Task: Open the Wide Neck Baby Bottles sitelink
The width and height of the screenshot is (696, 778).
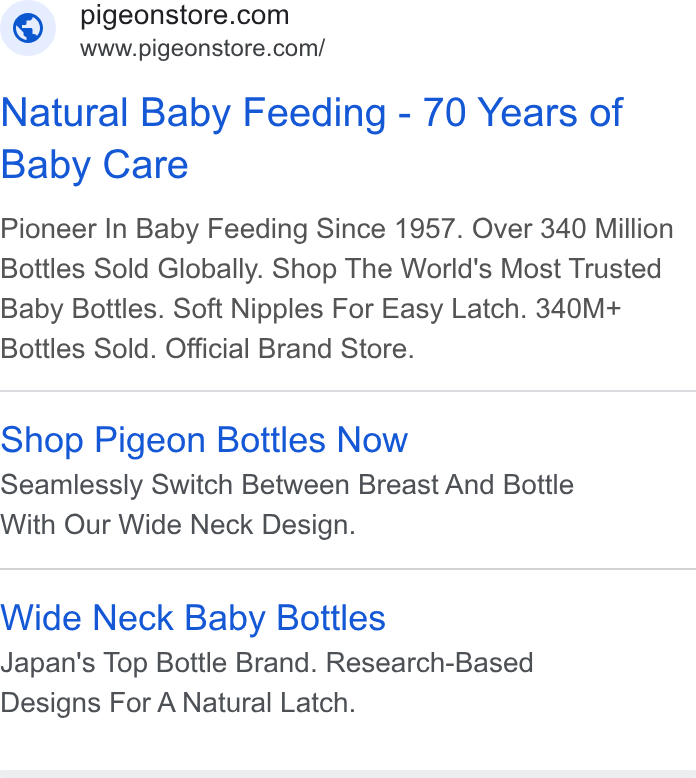Action: pyautogui.click(x=193, y=618)
